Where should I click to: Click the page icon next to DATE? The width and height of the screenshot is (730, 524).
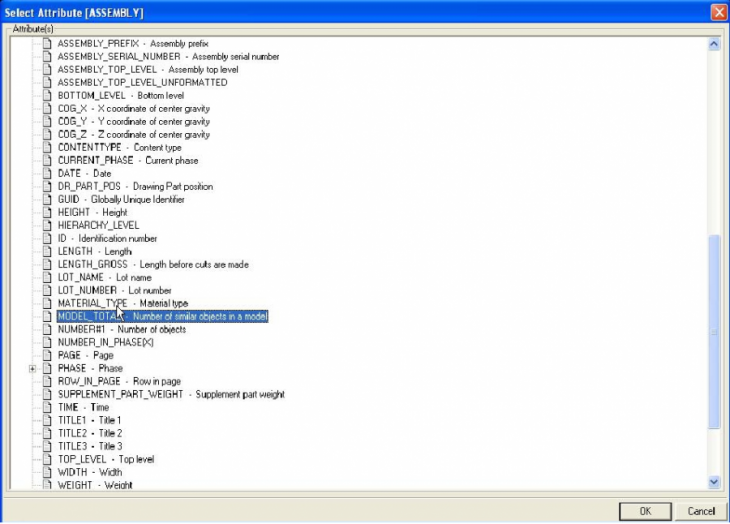pos(47,174)
